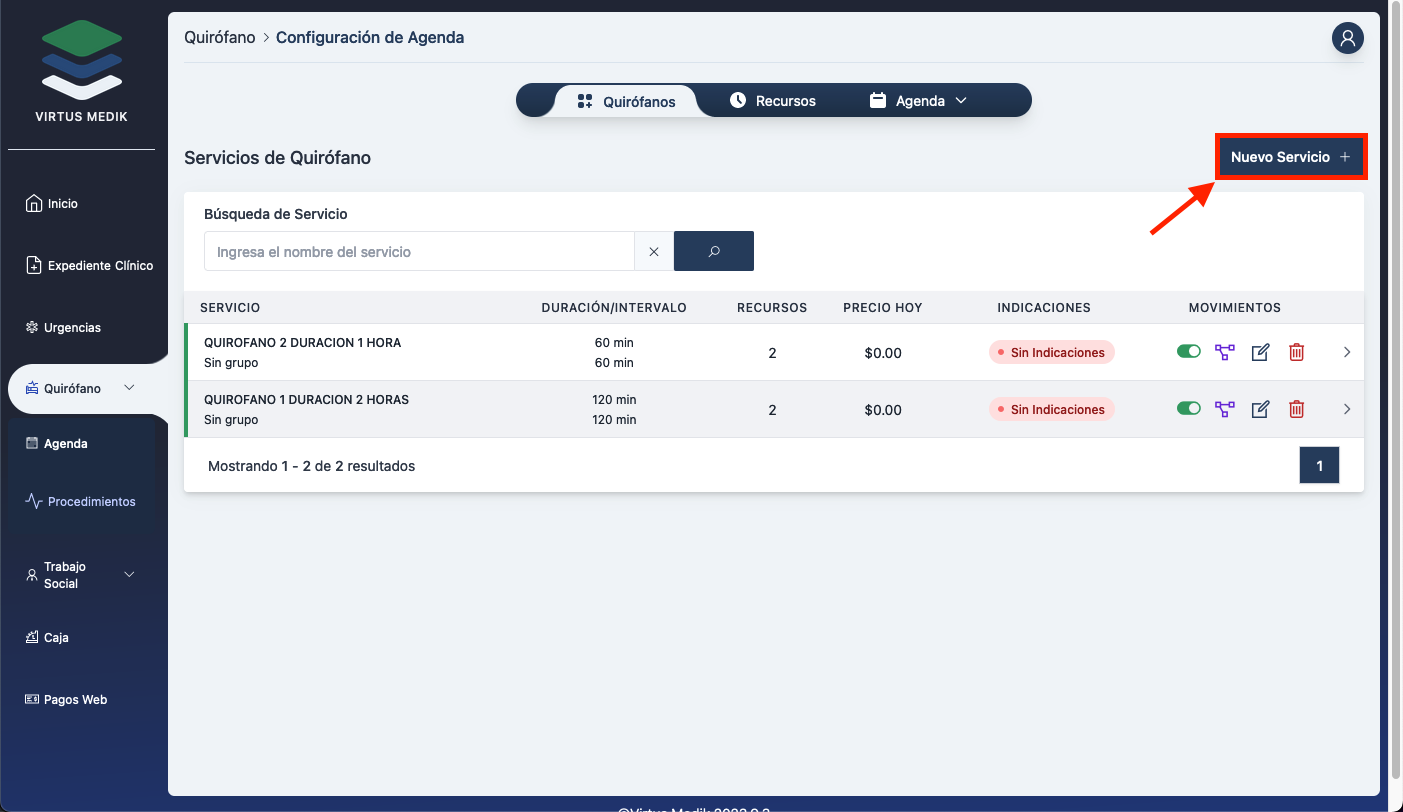Collapse the Quirófano sidebar menu

[x=129, y=388]
